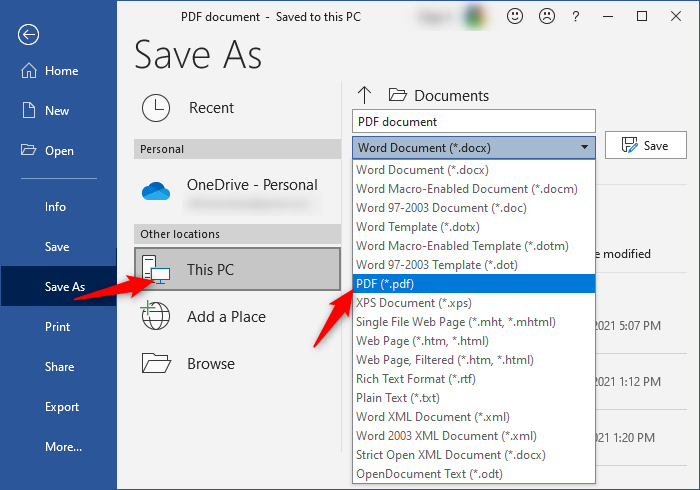This screenshot has height=490, width=700.
Task: Click the account profile picture
Action: [475, 17]
